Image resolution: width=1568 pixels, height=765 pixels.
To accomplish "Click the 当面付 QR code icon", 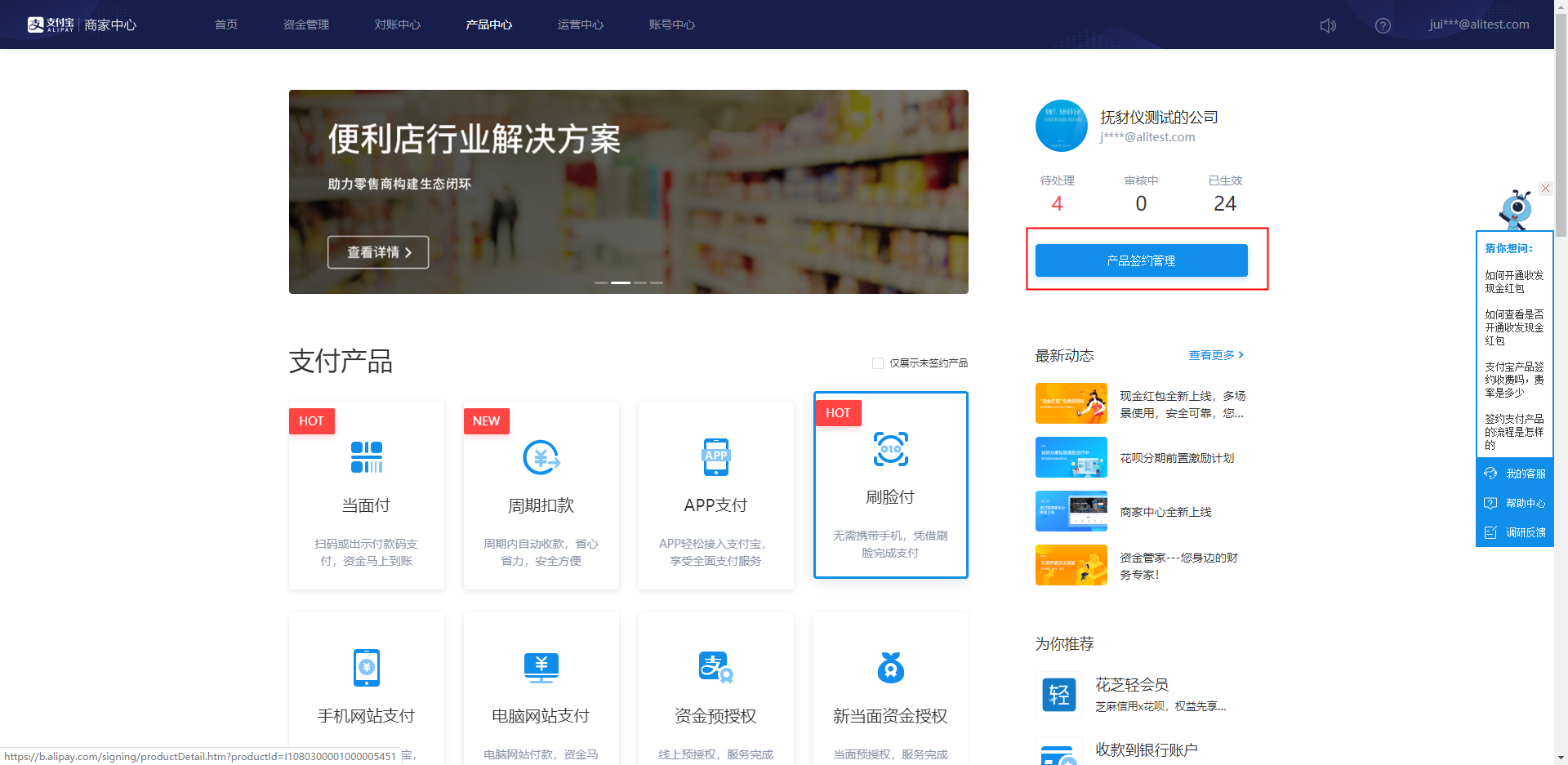I will 367,457.
